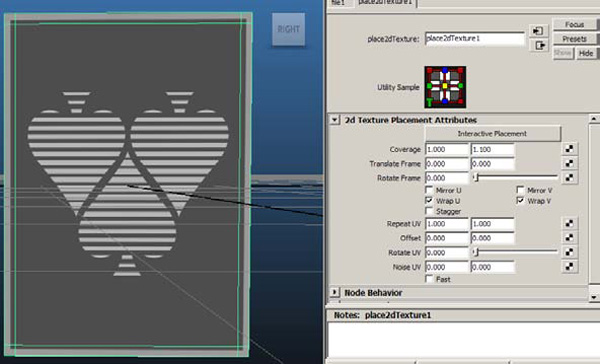Enable the Stagger checkbox
600x364 pixels.
coord(429,211)
